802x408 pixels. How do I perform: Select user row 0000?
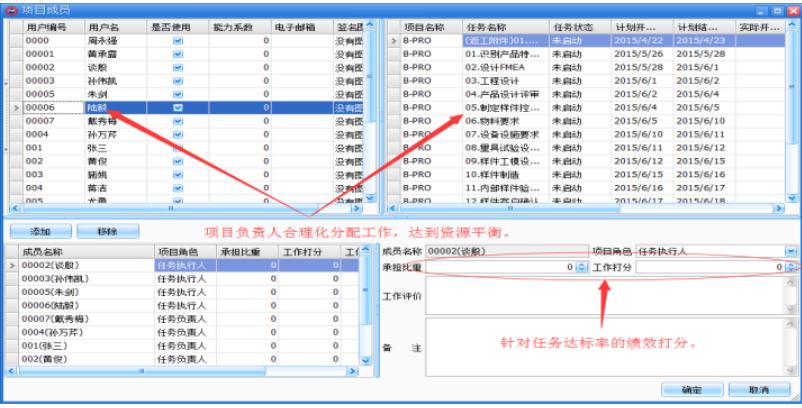coord(187,40)
